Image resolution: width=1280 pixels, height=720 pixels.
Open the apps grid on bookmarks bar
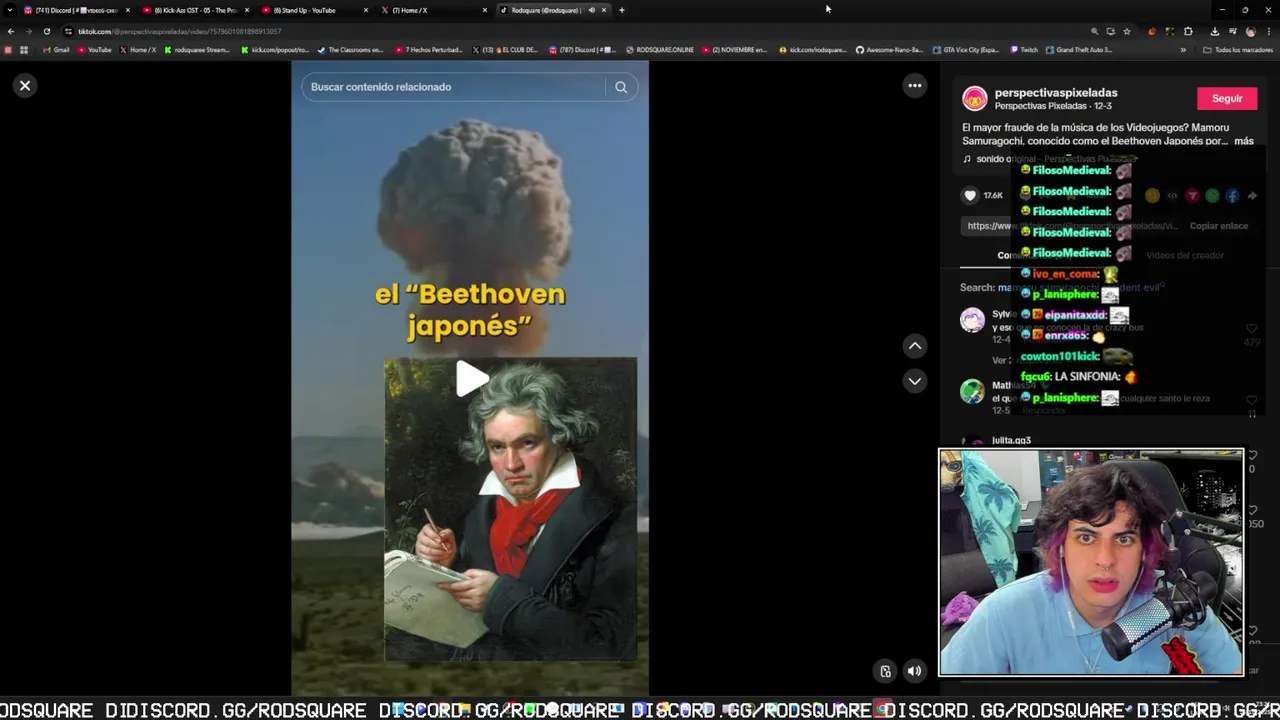(x=24, y=49)
